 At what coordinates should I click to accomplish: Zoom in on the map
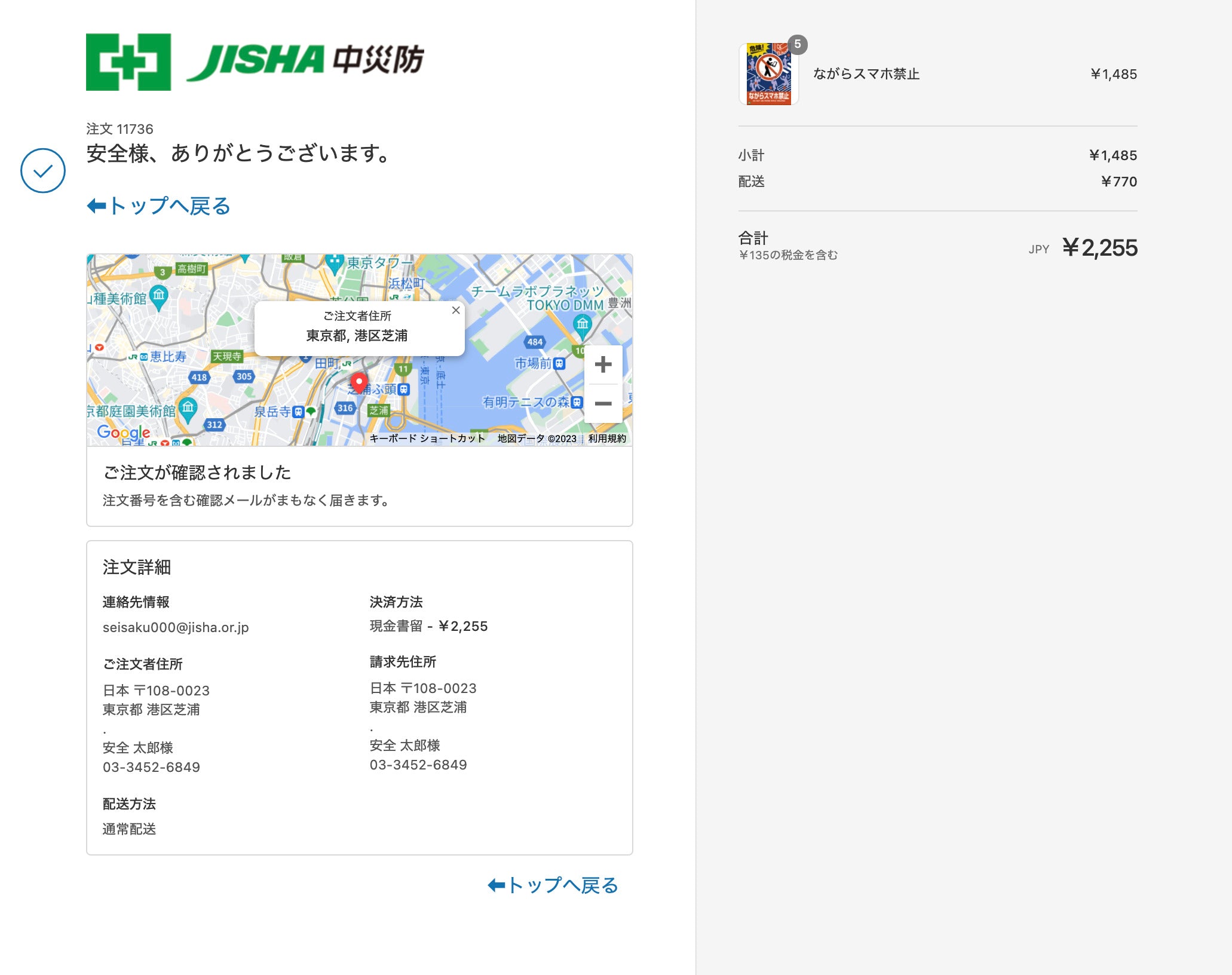coord(603,364)
